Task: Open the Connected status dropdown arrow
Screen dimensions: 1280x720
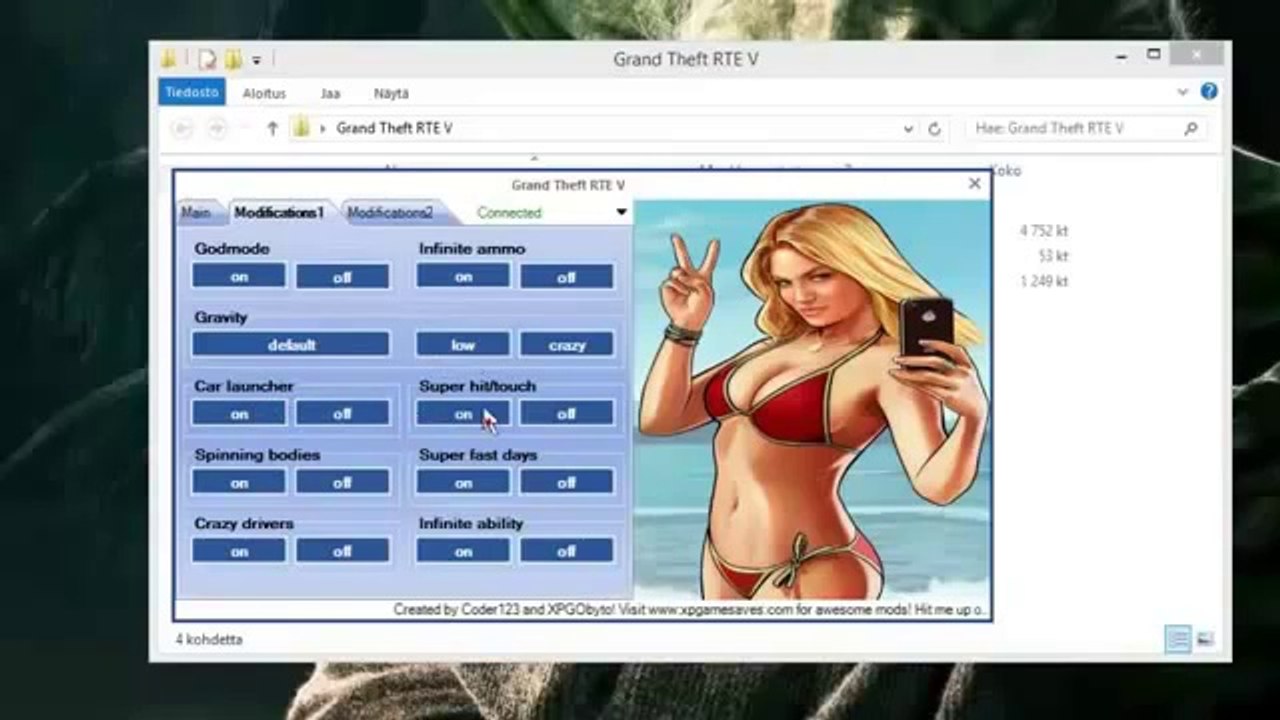Action: [621, 212]
